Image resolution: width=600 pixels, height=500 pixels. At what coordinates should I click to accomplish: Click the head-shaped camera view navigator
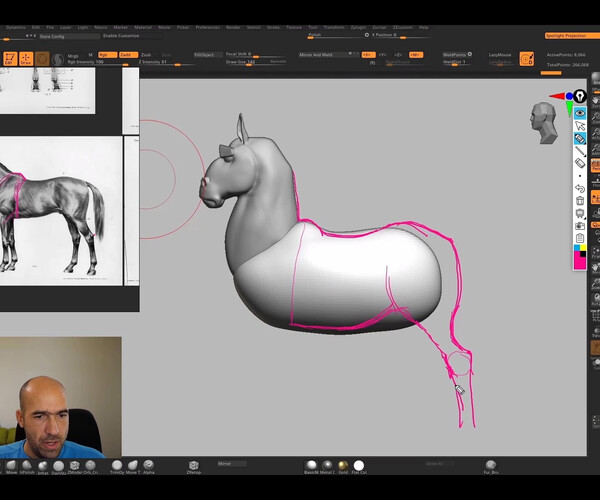click(544, 123)
